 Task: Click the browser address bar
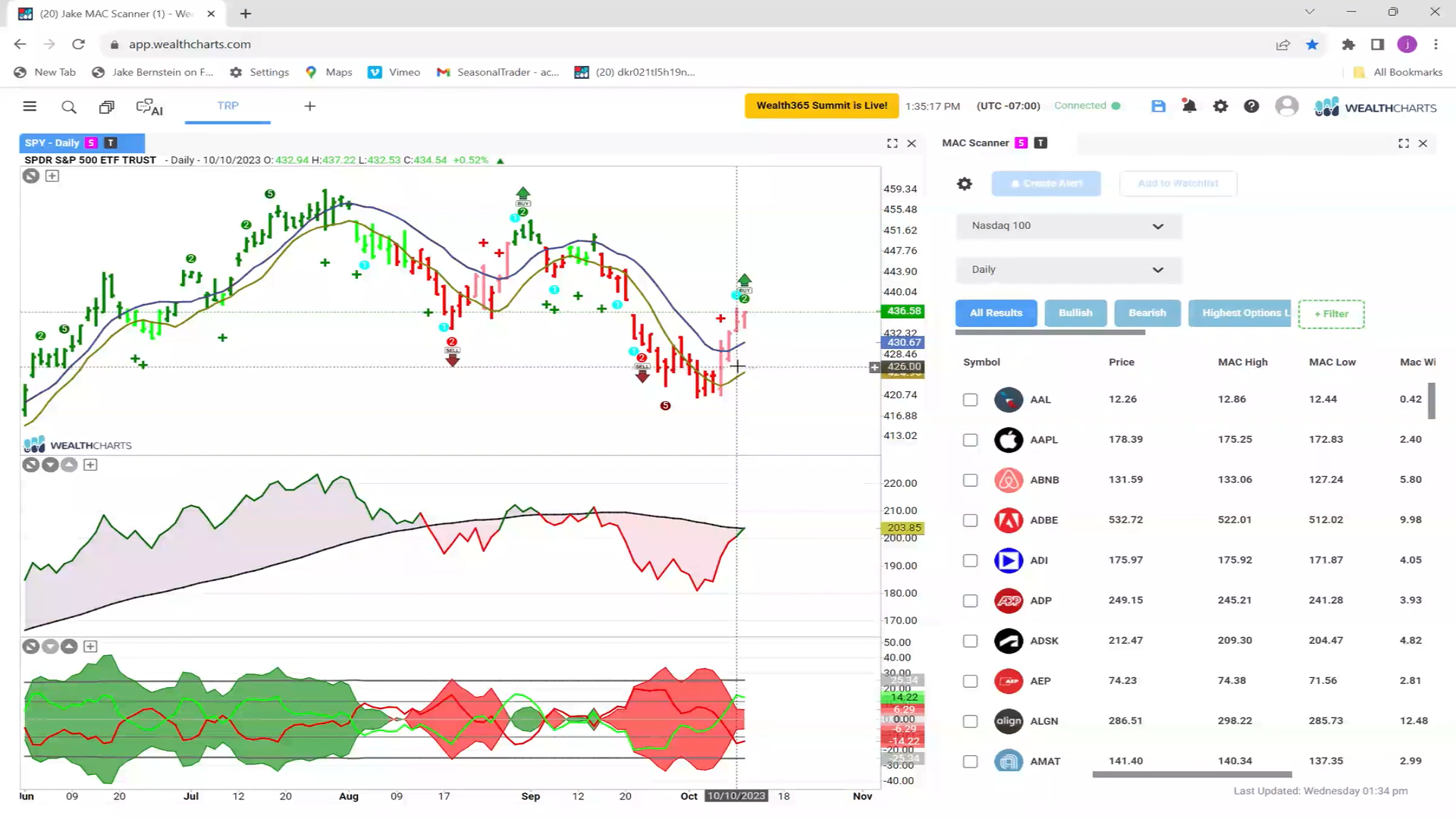pyautogui.click(x=682, y=45)
